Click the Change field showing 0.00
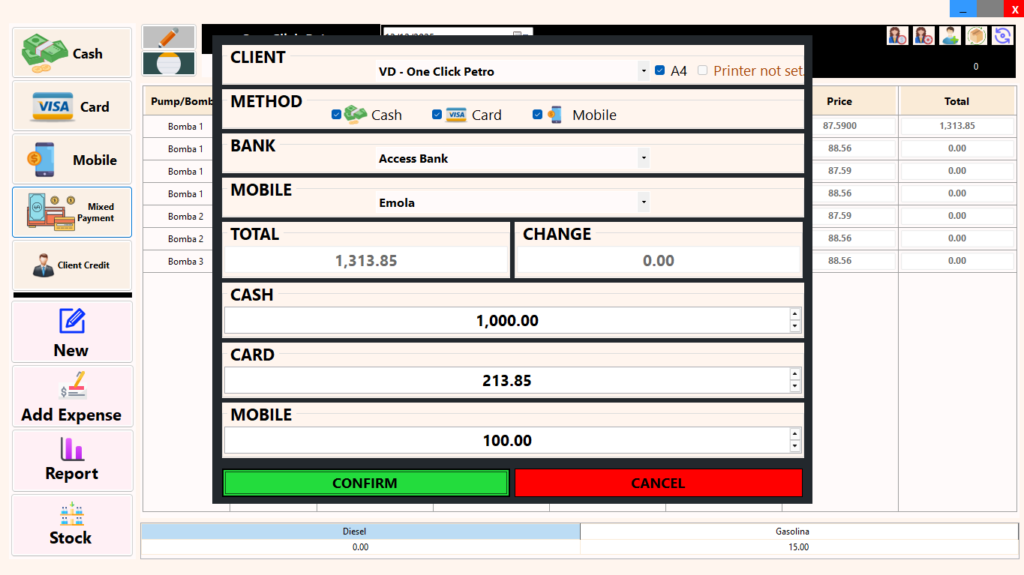The height and width of the screenshot is (575, 1024). 658,261
